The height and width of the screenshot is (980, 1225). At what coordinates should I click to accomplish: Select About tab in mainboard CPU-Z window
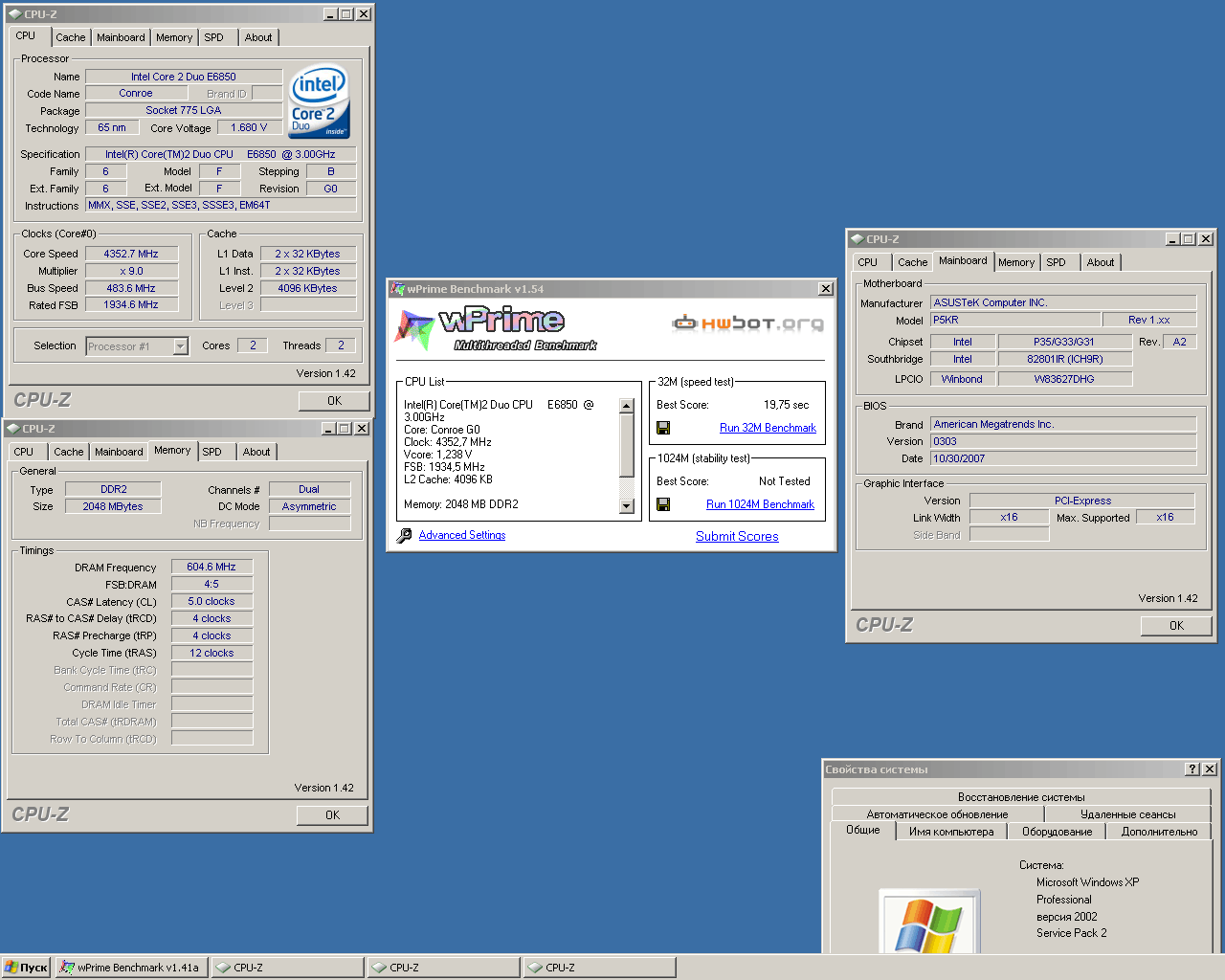pyautogui.click(x=1101, y=262)
